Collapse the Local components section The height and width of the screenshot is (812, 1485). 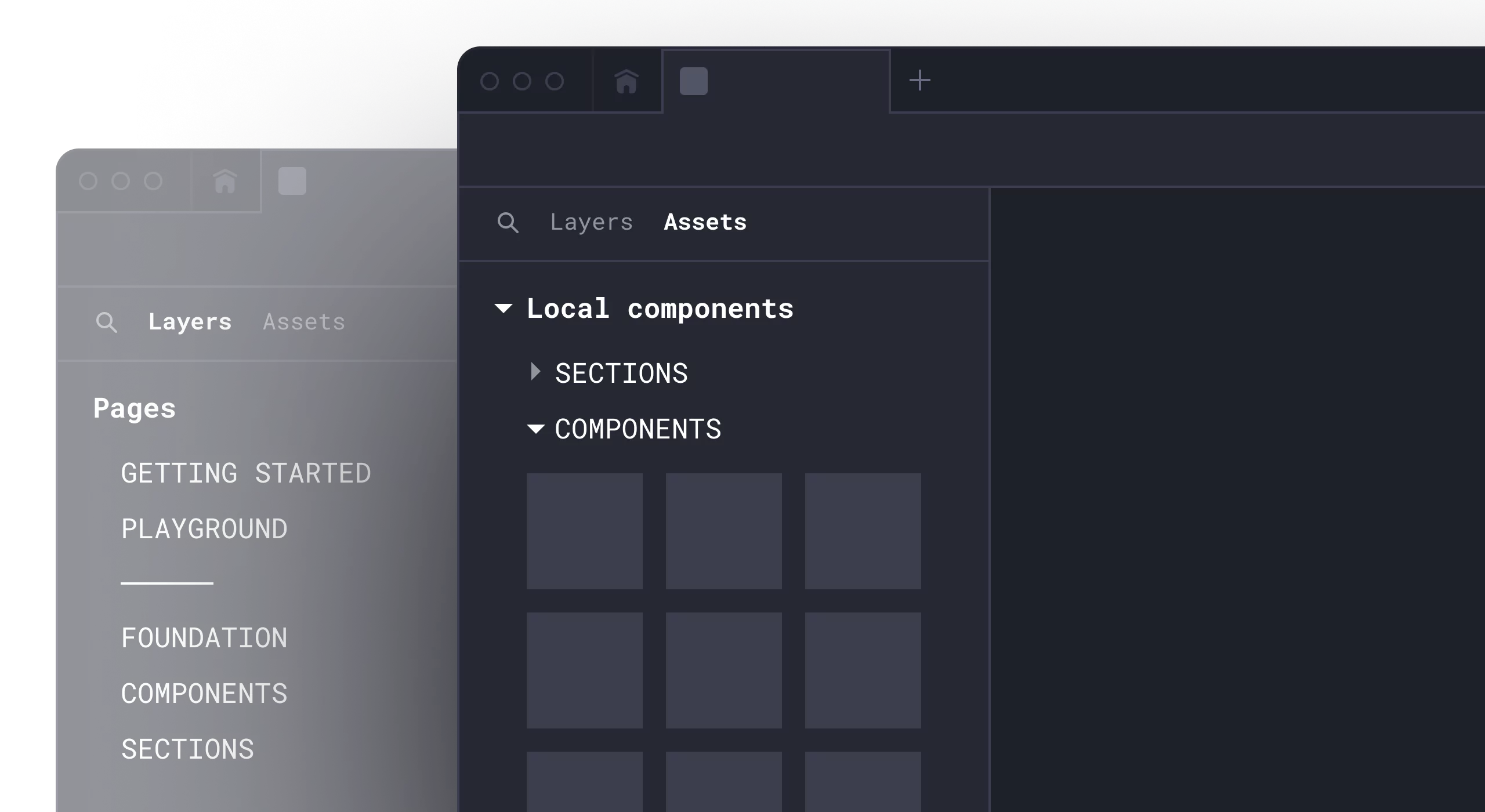click(504, 308)
